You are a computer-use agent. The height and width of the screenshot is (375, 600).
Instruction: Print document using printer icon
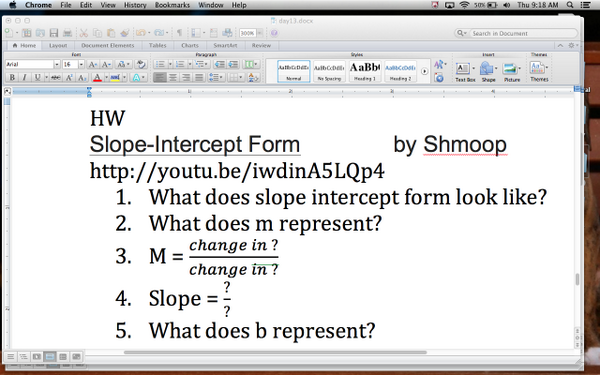click(67, 33)
